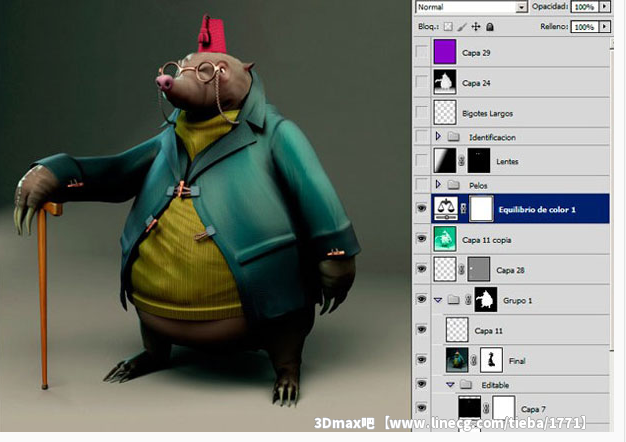Select the Capa 24 layer thumbnail

coord(445,82)
